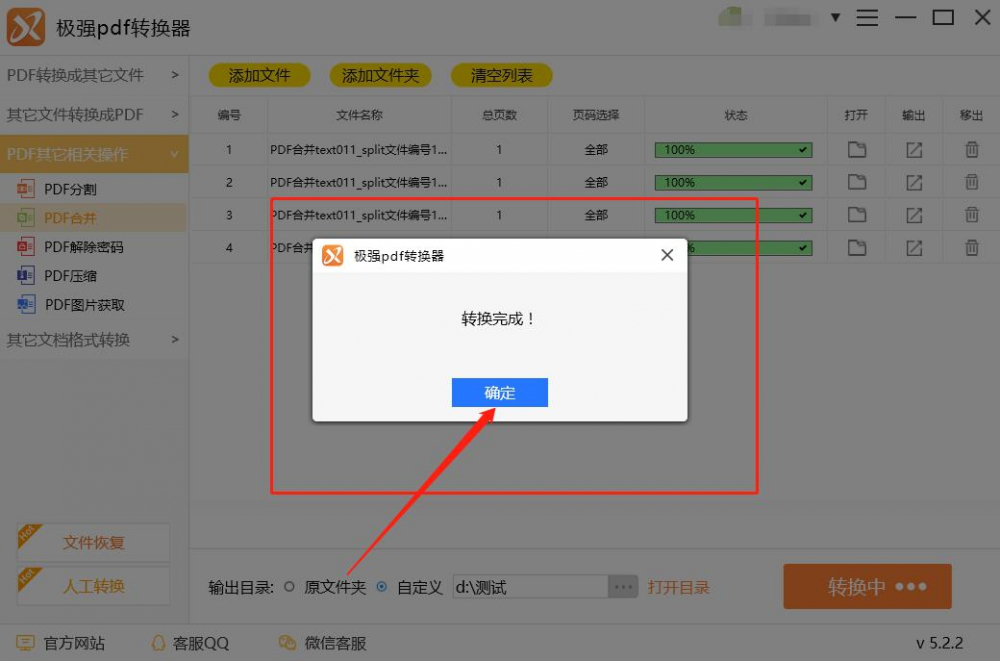Click the 打开目录 link
Image resolution: width=1000 pixels, height=661 pixels.
[x=679, y=588]
